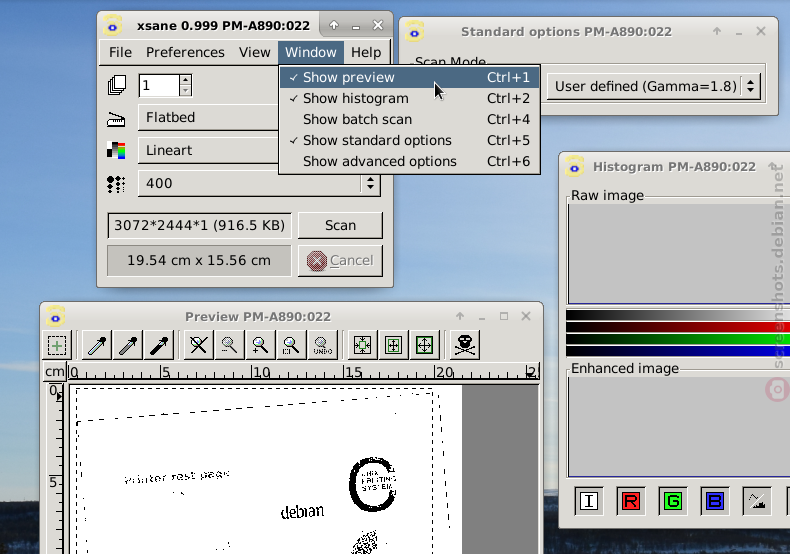This screenshot has height=554, width=790.
Task: Open the Lineart scan mode dropdown
Action: pyautogui.click(x=208, y=150)
